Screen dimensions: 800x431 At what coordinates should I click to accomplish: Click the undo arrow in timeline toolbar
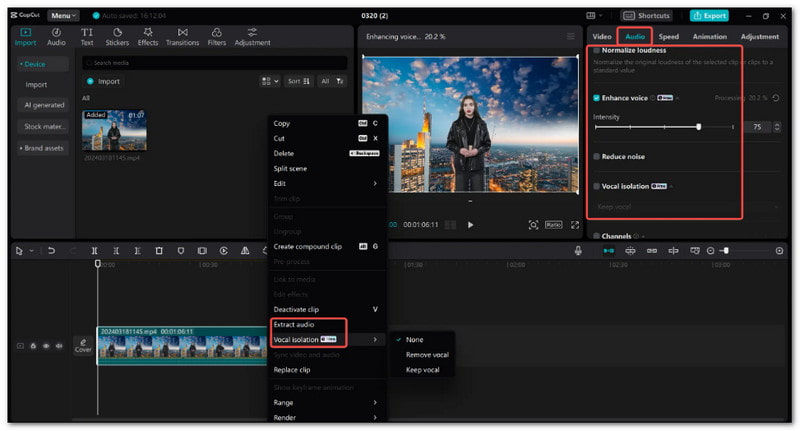click(51, 250)
